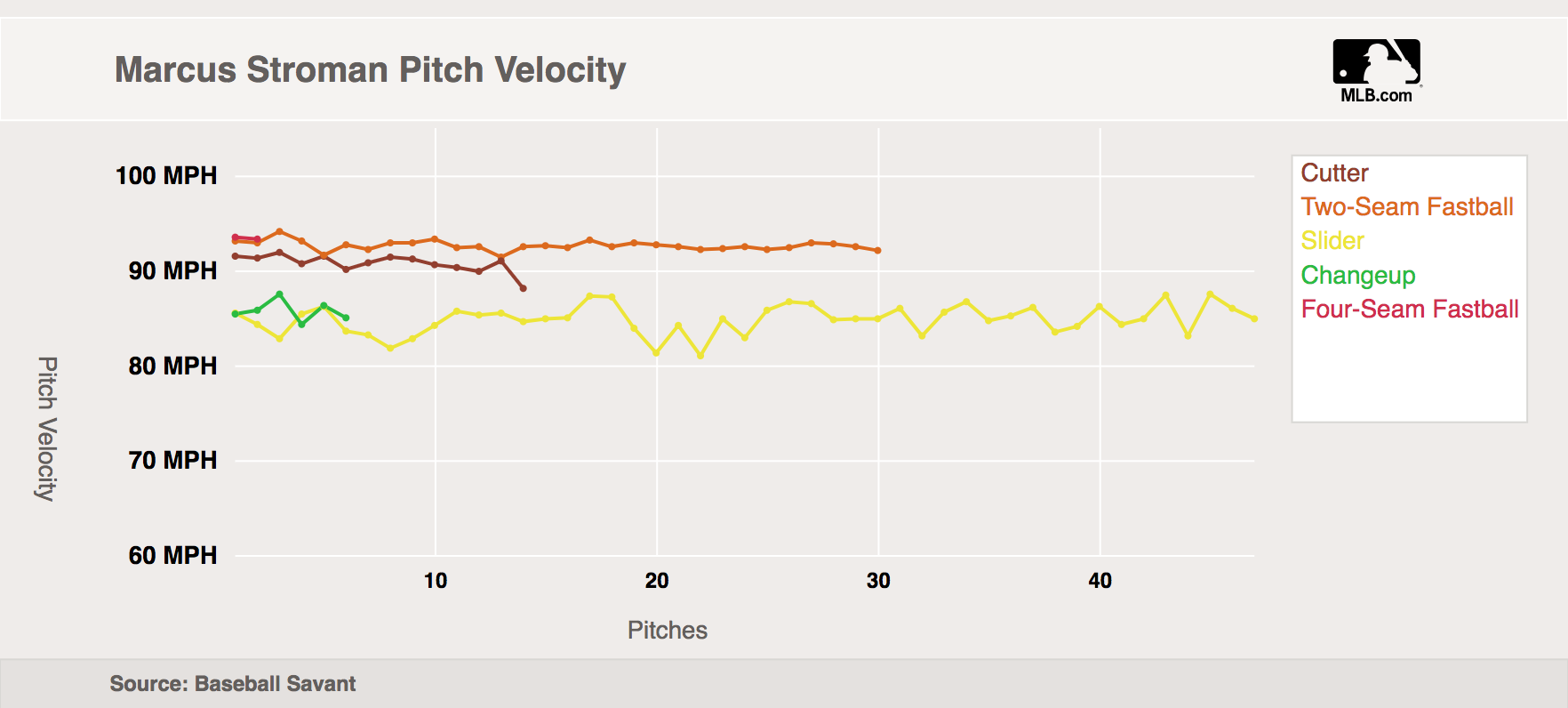Click the first Four-Seam Fastball data point

(x=235, y=237)
